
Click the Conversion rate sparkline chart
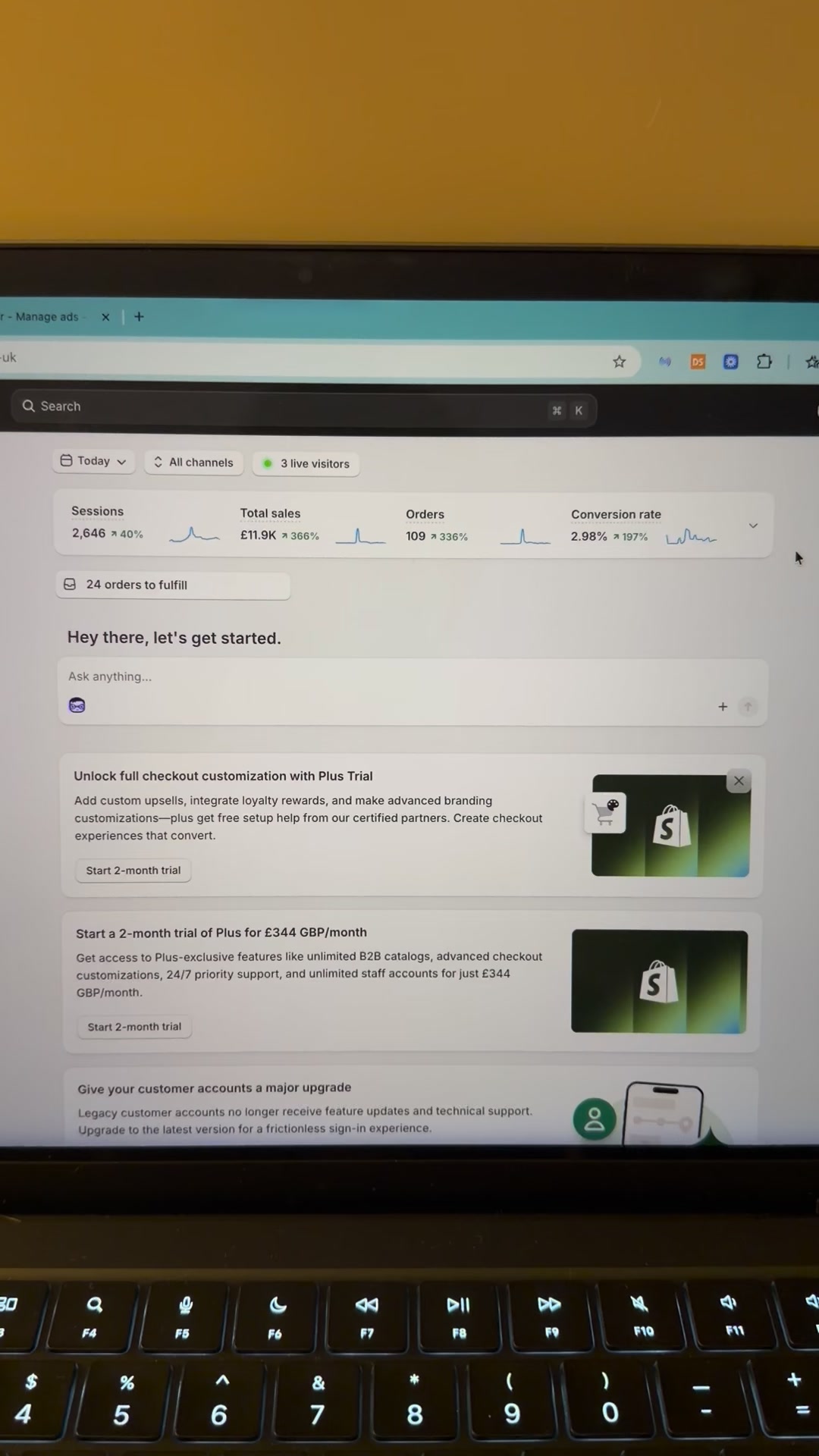point(691,537)
